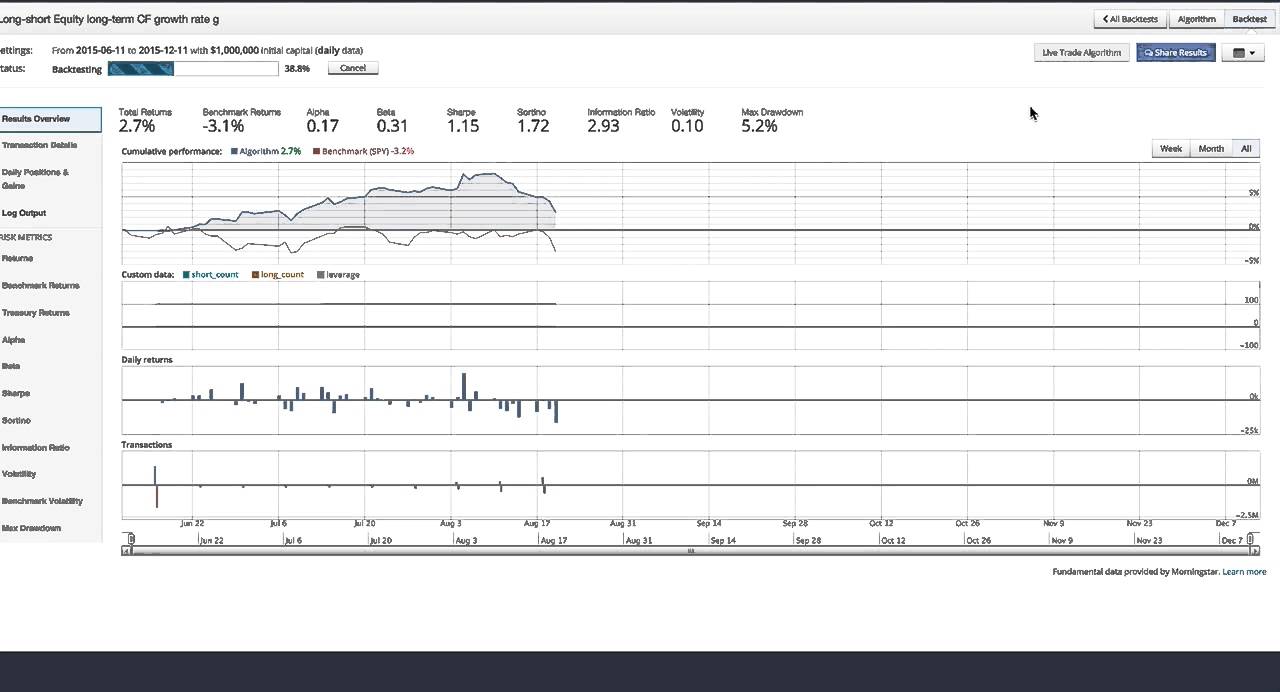This screenshot has width=1280, height=692.
Task: Click the Information Ratio 2.93 value
Action: click(604, 126)
